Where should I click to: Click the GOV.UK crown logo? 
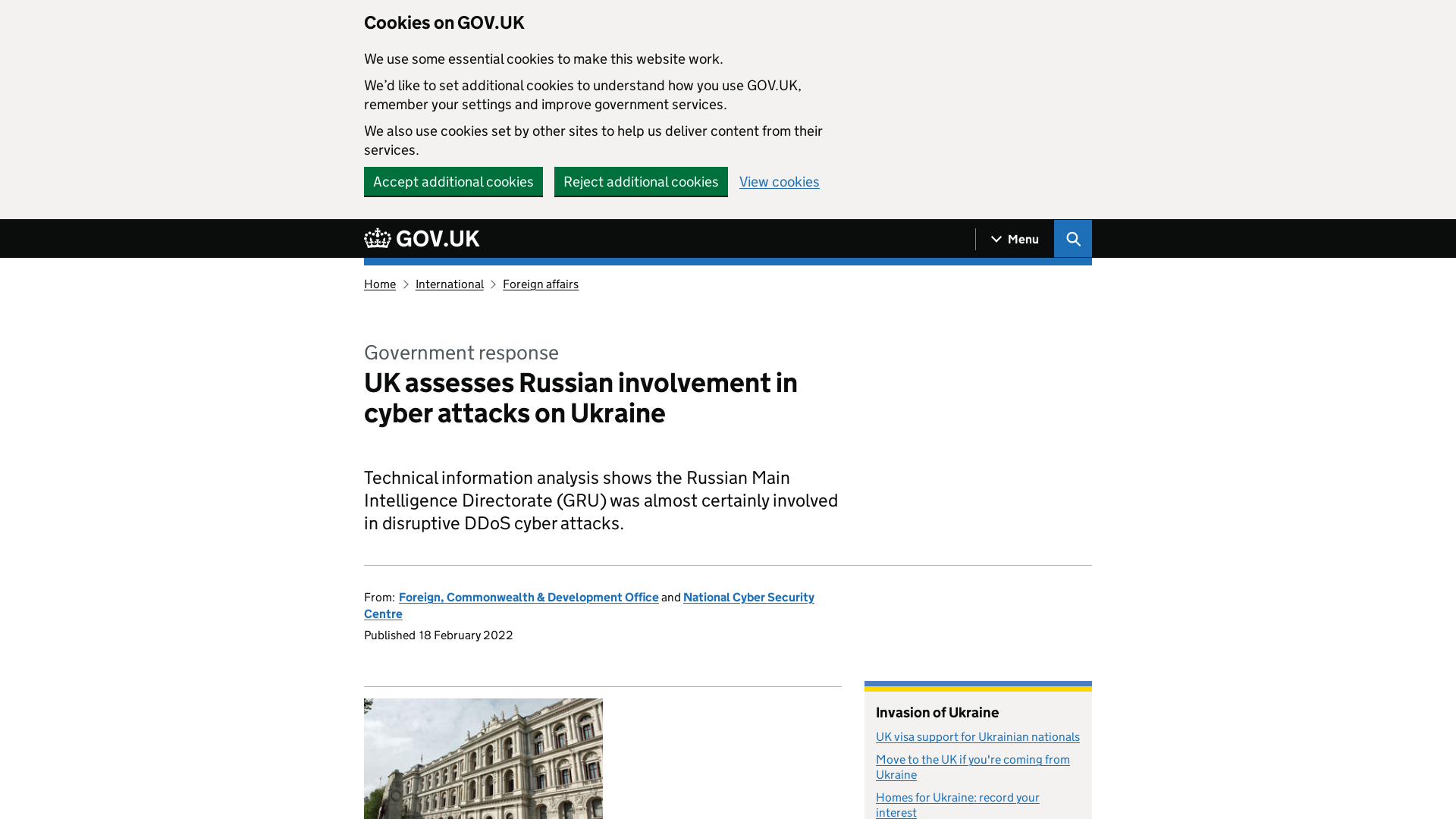click(422, 239)
